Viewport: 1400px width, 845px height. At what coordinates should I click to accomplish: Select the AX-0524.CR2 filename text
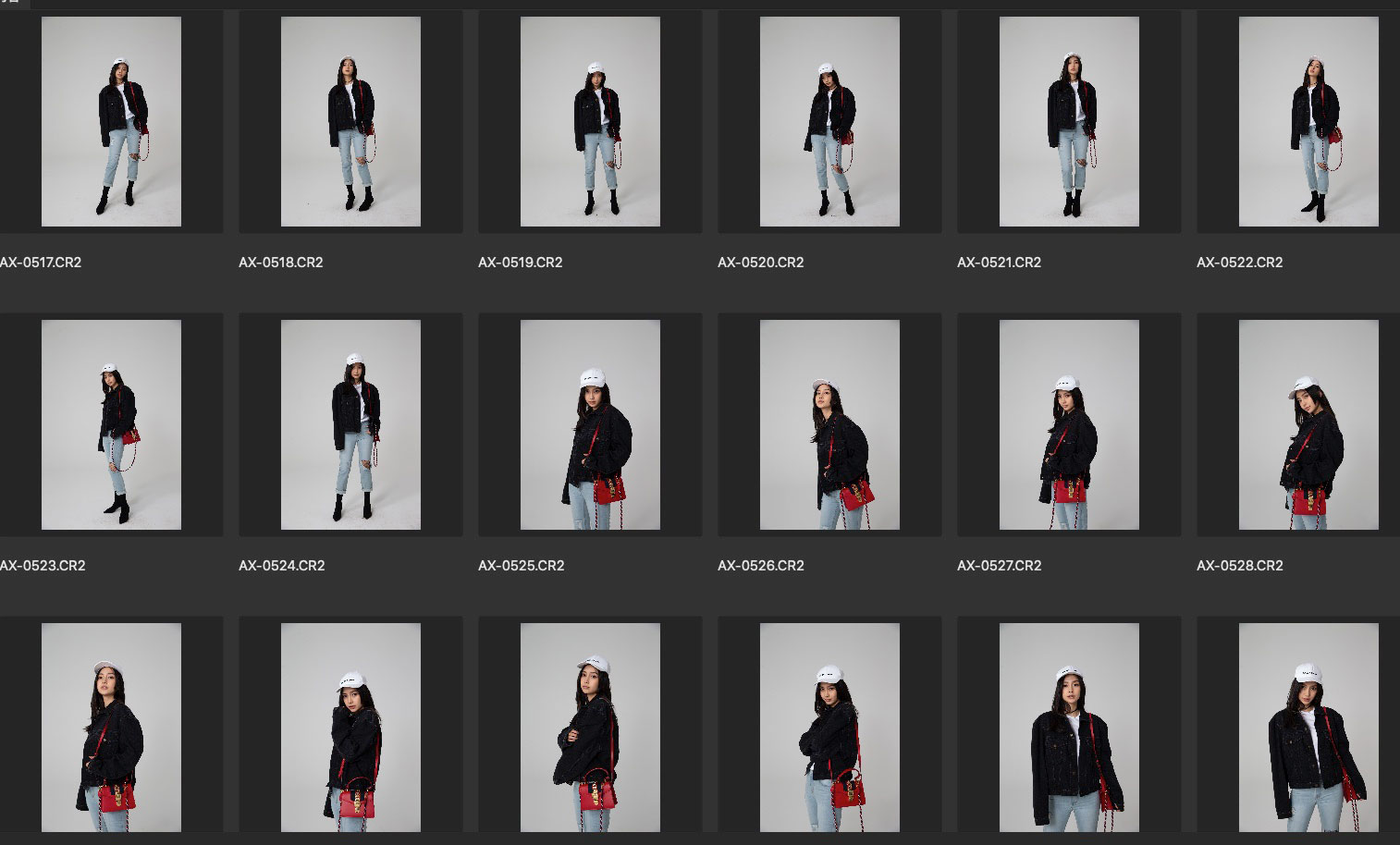(x=281, y=566)
